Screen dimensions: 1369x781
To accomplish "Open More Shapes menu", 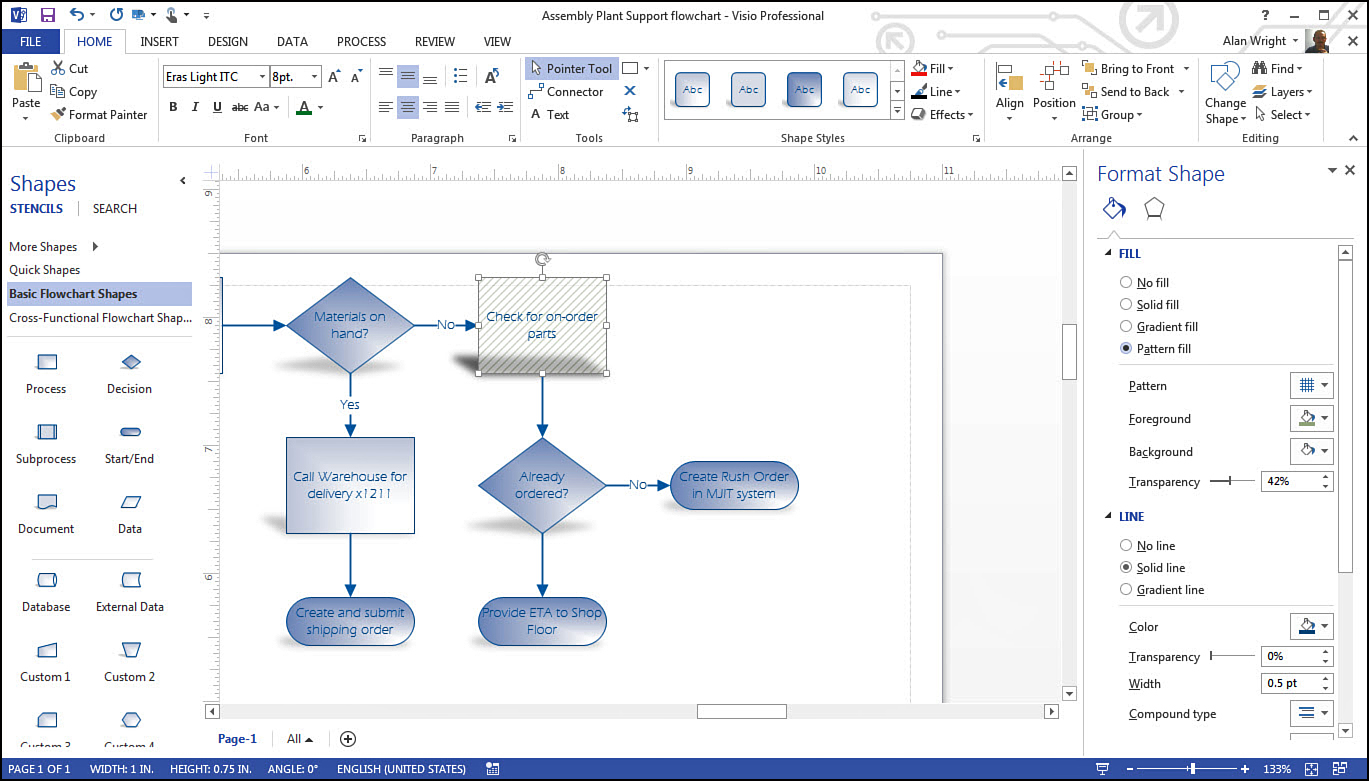I will click(x=55, y=247).
